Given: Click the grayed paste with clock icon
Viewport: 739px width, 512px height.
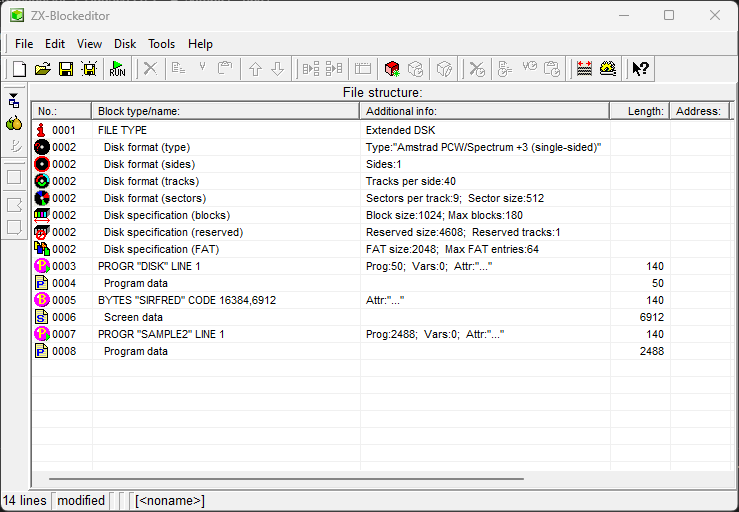Looking at the screenshot, I should tap(551, 69).
